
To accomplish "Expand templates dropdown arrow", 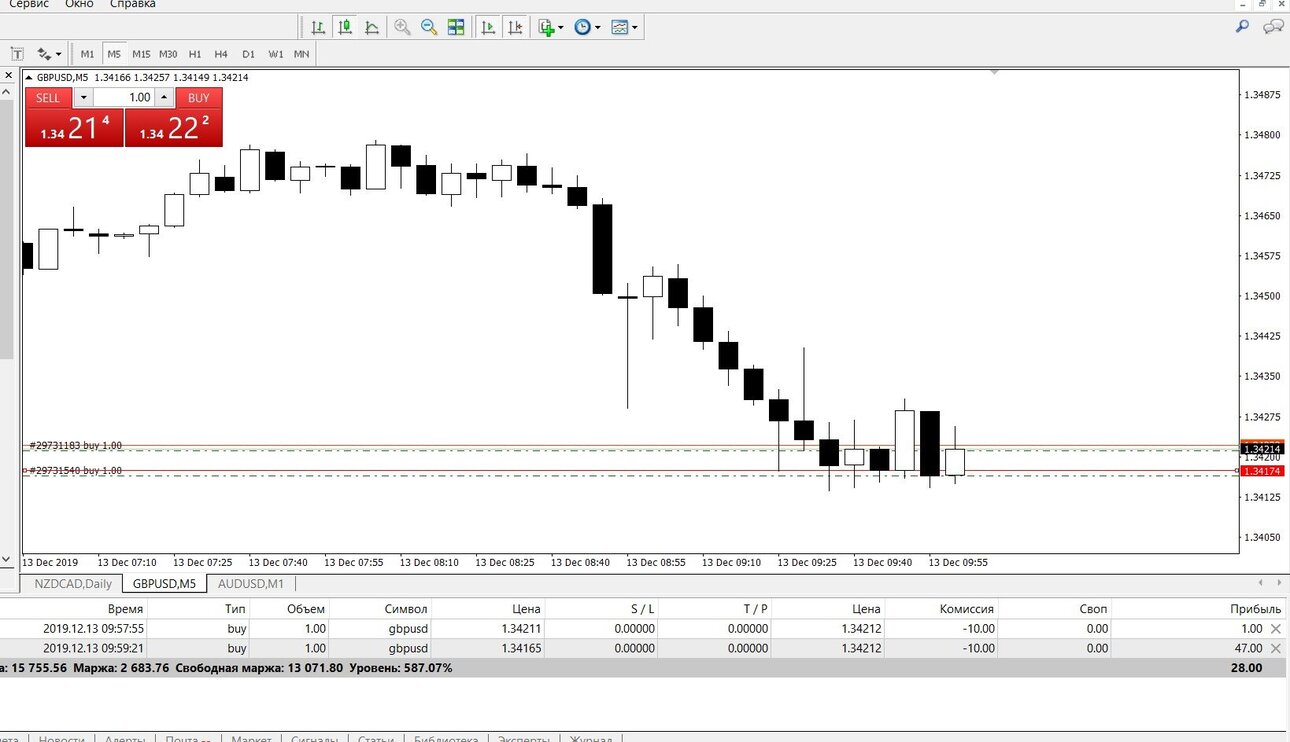I will point(635,28).
